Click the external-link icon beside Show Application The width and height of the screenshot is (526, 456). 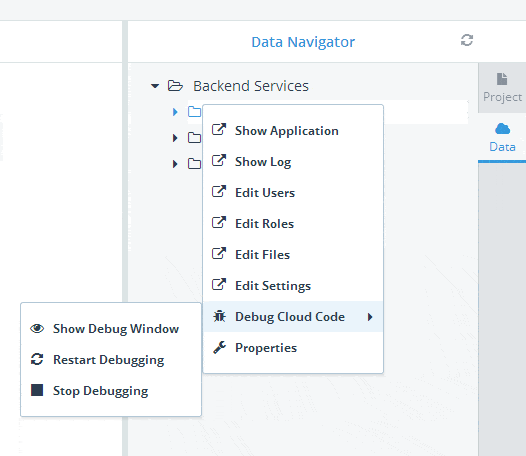[x=219, y=129]
